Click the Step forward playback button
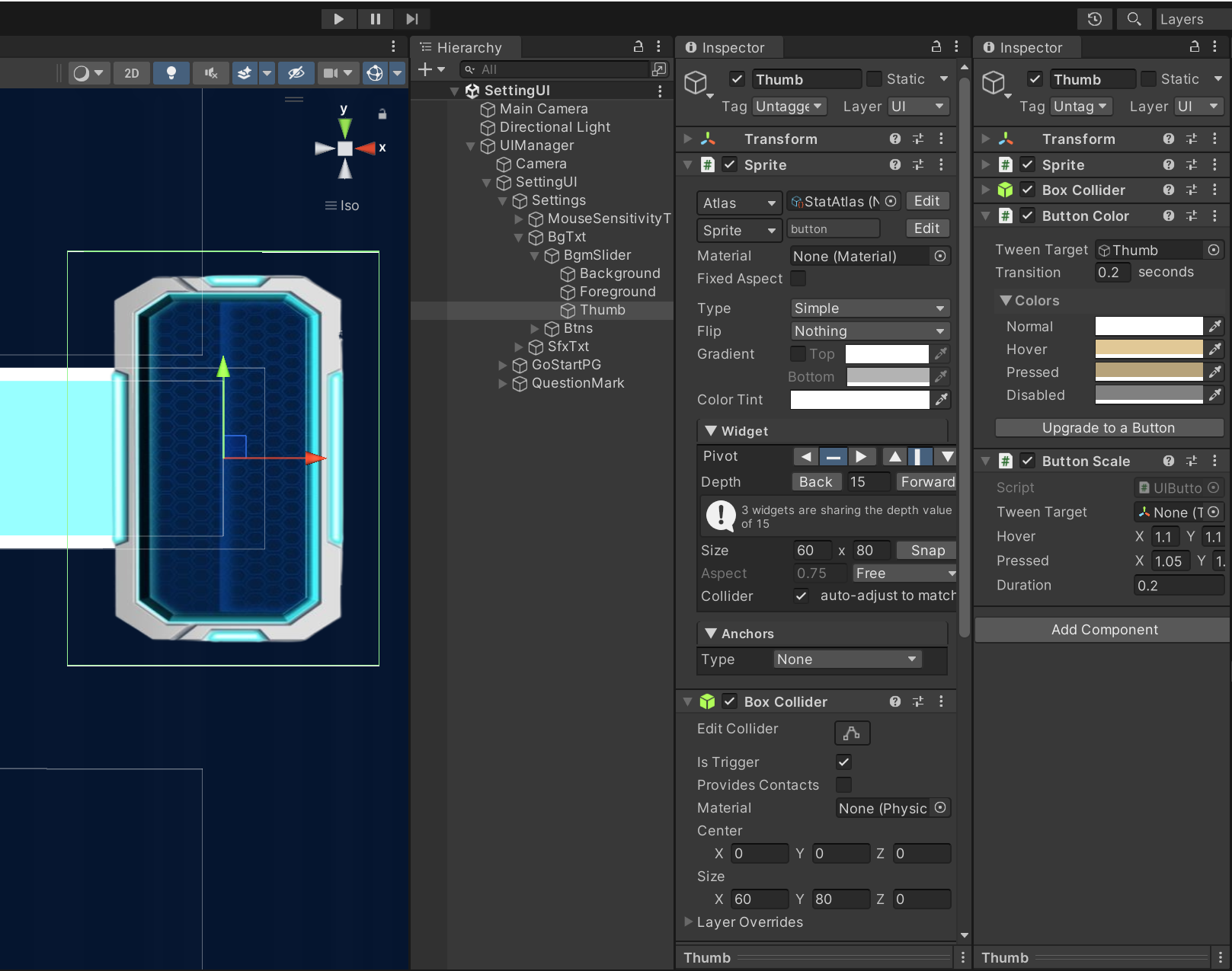Image resolution: width=1232 pixels, height=971 pixels. tap(411, 19)
